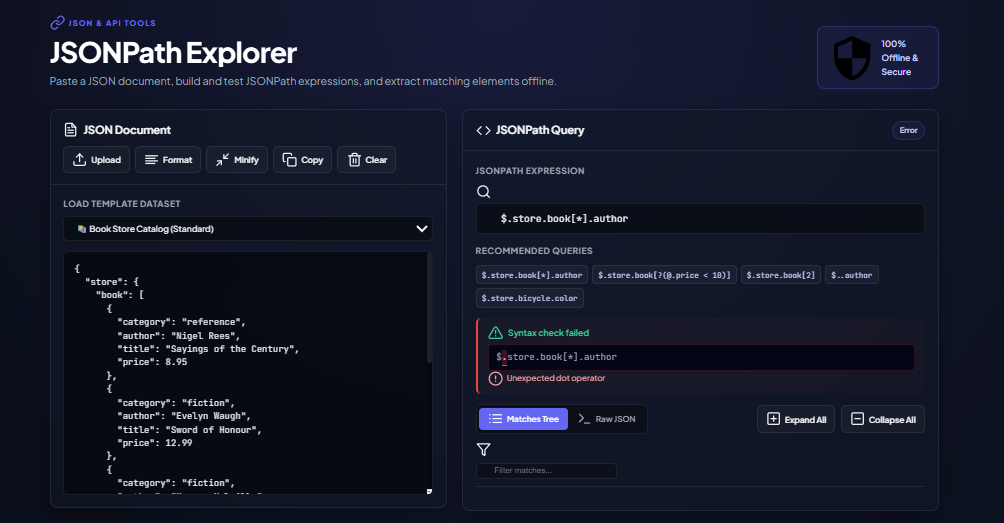The width and height of the screenshot is (1004, 523).
Task: Switch to Raw JSON view
Action: click(x=606, y=419)
